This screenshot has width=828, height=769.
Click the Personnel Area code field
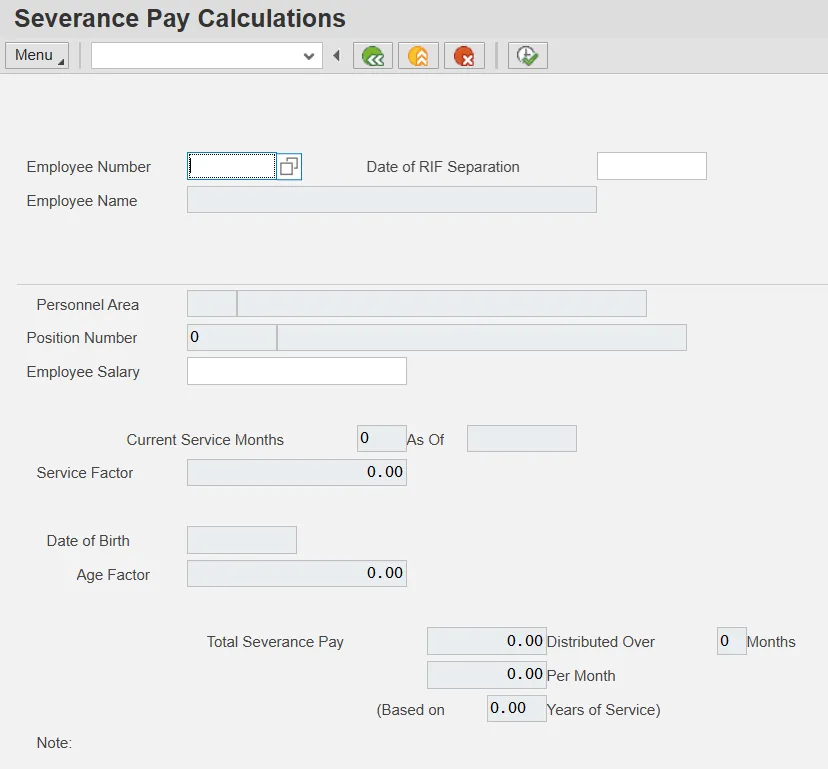click(211, 304)
